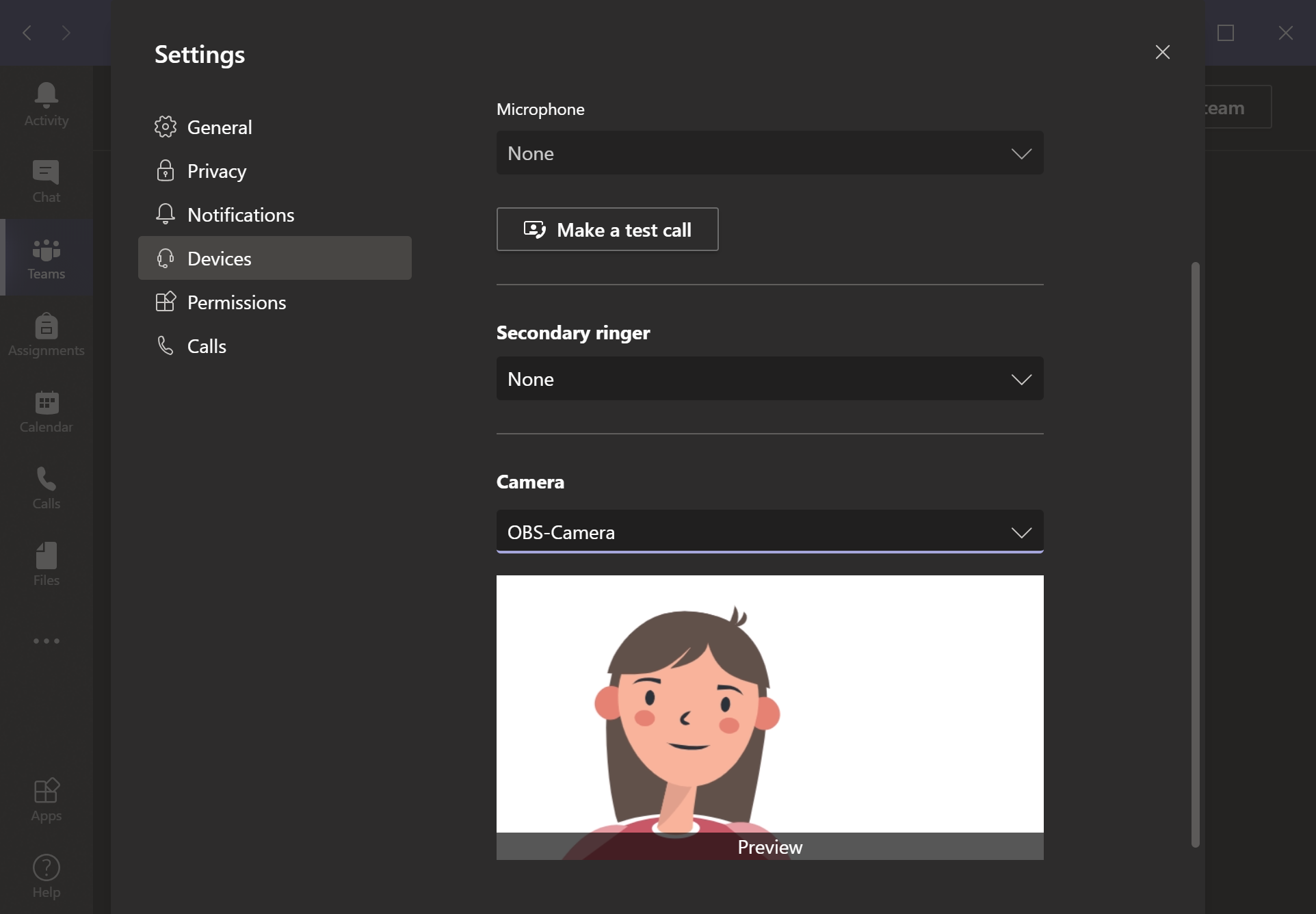This screenshot has height=914, width=1316.
Task: Select the Teams sidebar icon
Action: (x=46, y=258)
